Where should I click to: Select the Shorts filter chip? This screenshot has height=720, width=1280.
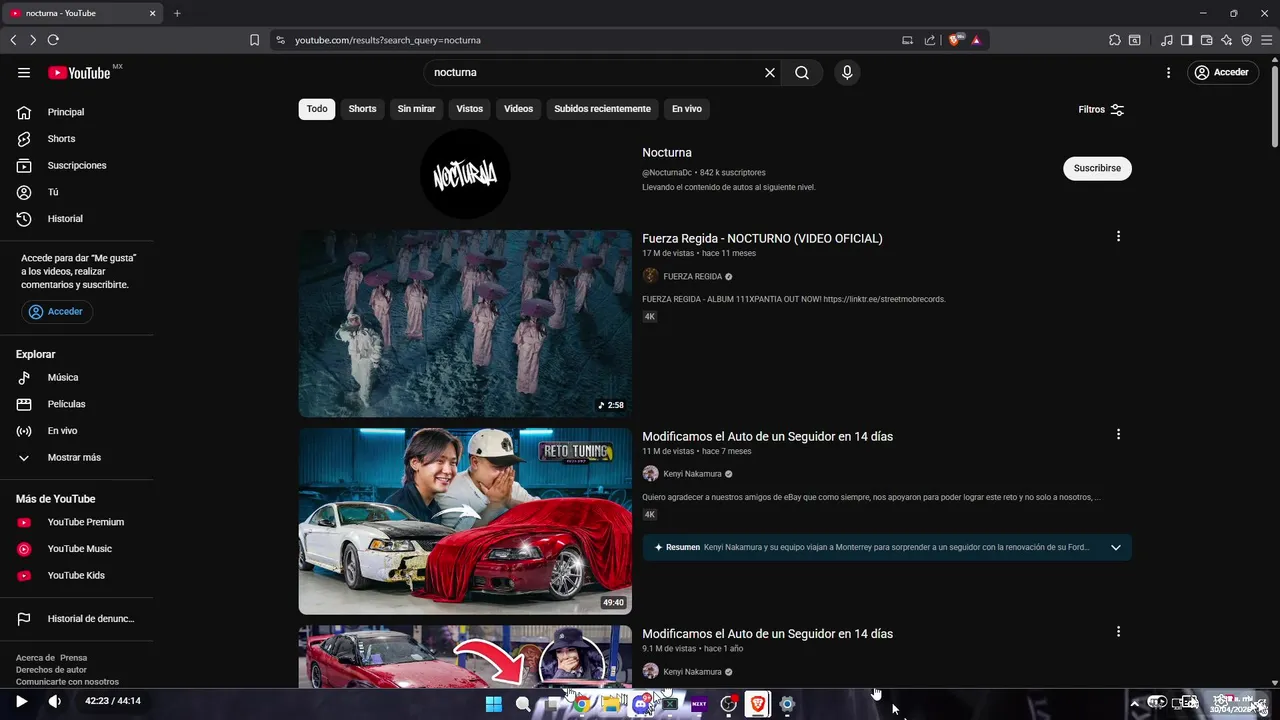(x=362, y=109)
